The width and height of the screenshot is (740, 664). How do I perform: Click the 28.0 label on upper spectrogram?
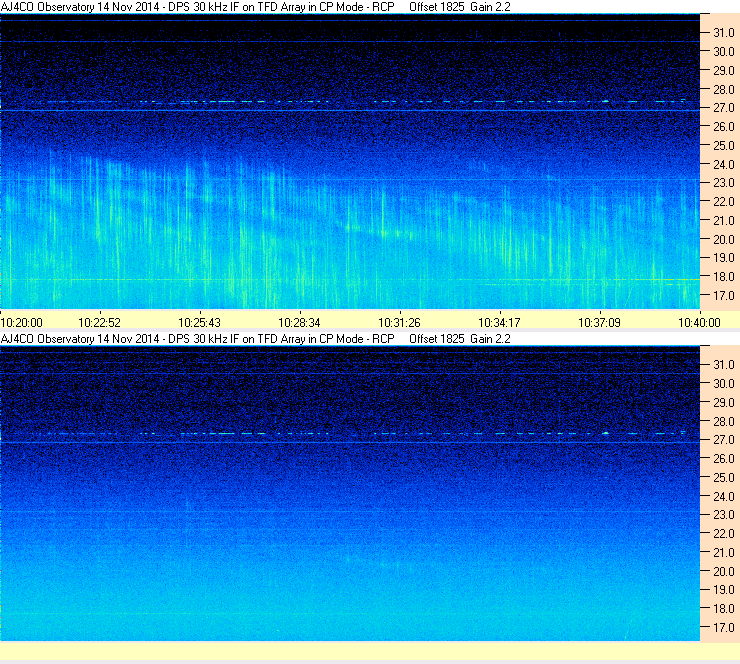[723, 90]
